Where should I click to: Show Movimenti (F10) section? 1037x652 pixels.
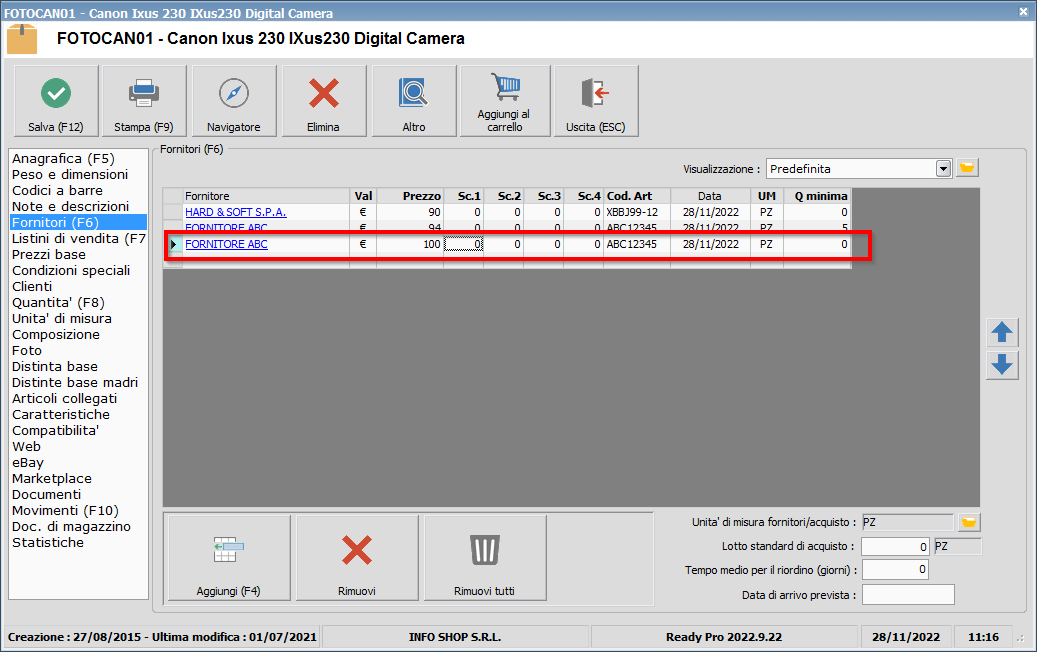[x=65, y=510]
